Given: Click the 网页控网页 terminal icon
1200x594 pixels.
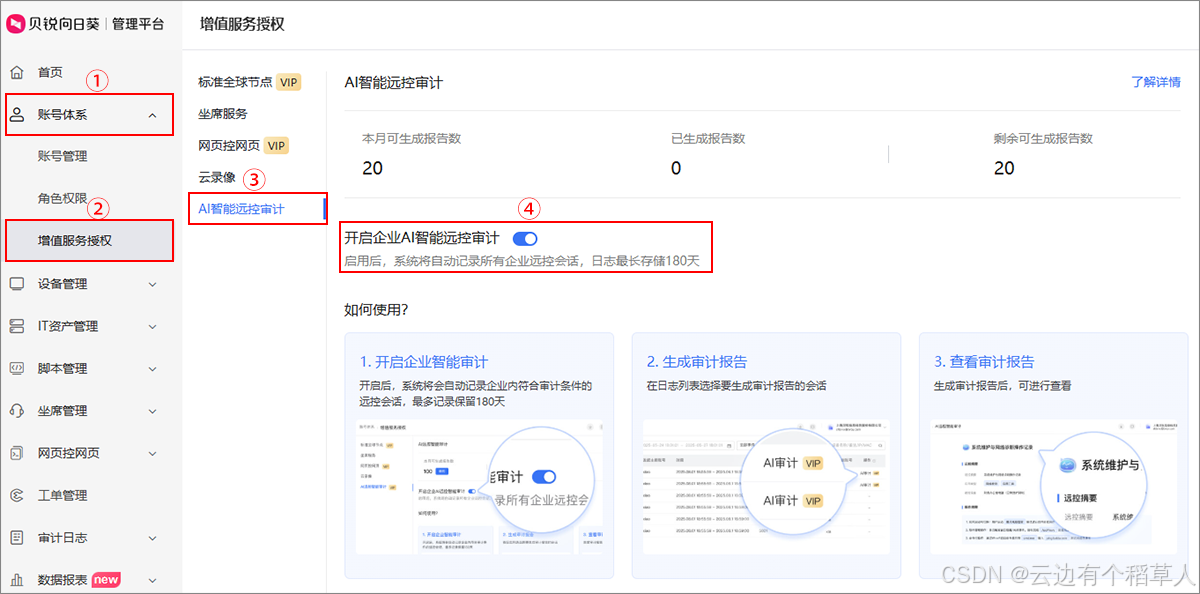Looking at the screenshot, I should tap(17, 453).
